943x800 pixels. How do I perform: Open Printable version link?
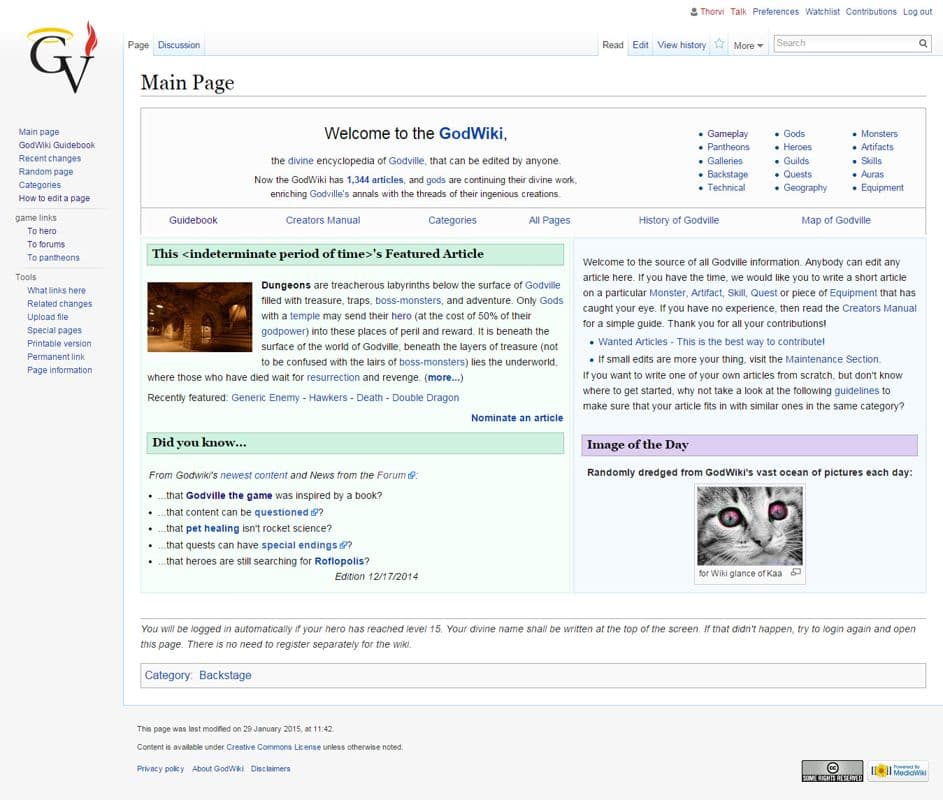click(x=59, y=343)
